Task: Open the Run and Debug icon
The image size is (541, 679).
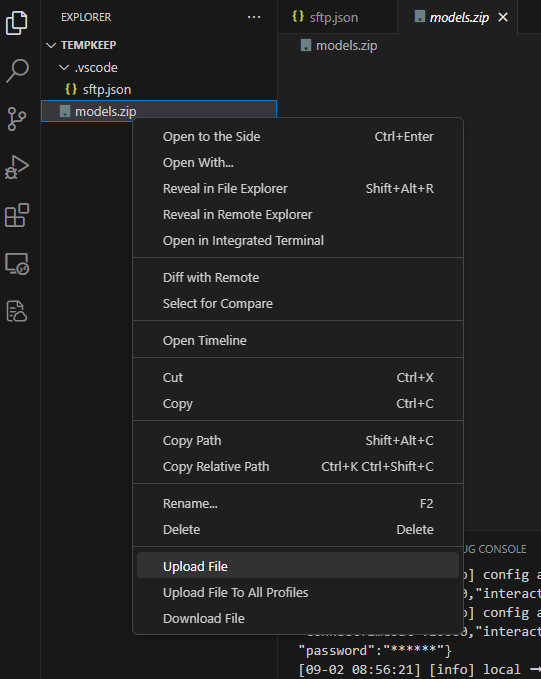Action: pyautogui.click(x=17, y=167)
